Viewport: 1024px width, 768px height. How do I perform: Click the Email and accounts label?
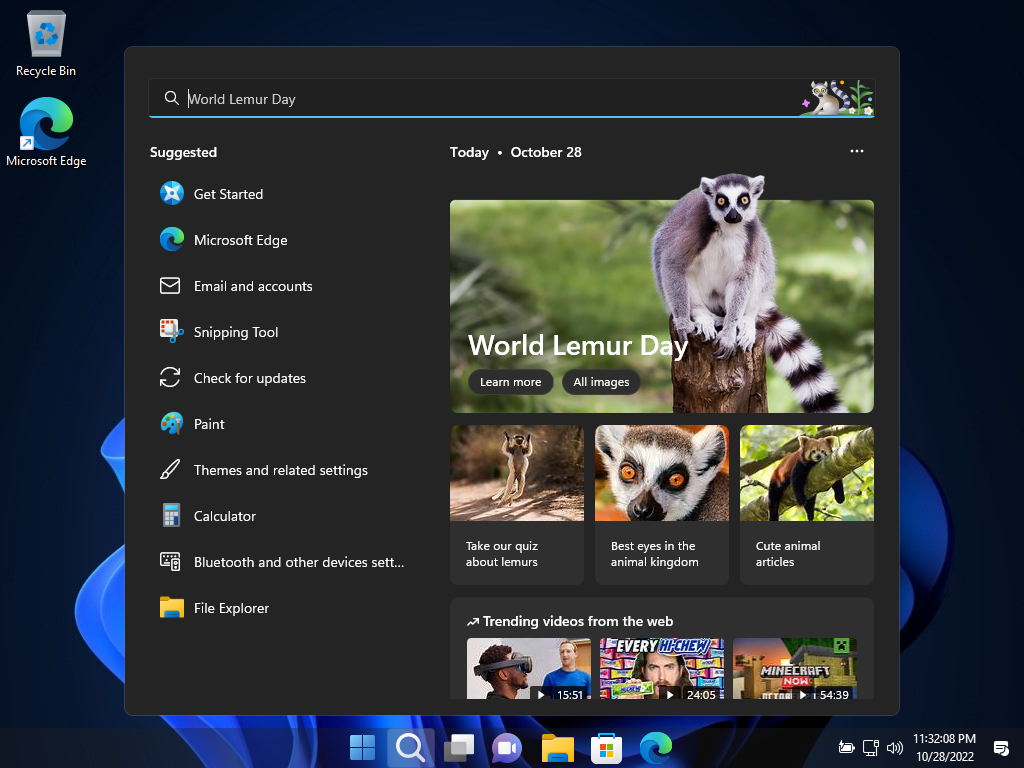click(x=253, y=286)
